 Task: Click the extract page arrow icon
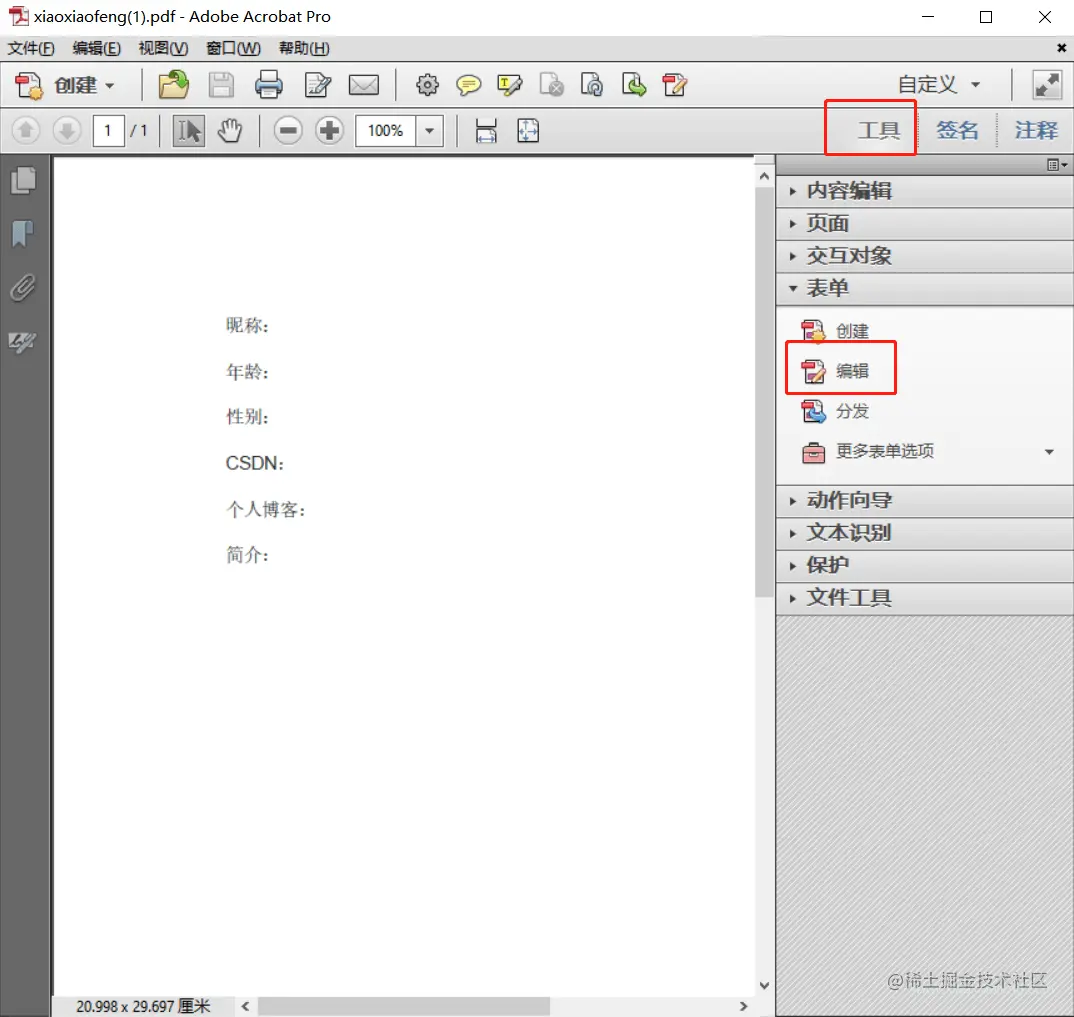[634, 85]
